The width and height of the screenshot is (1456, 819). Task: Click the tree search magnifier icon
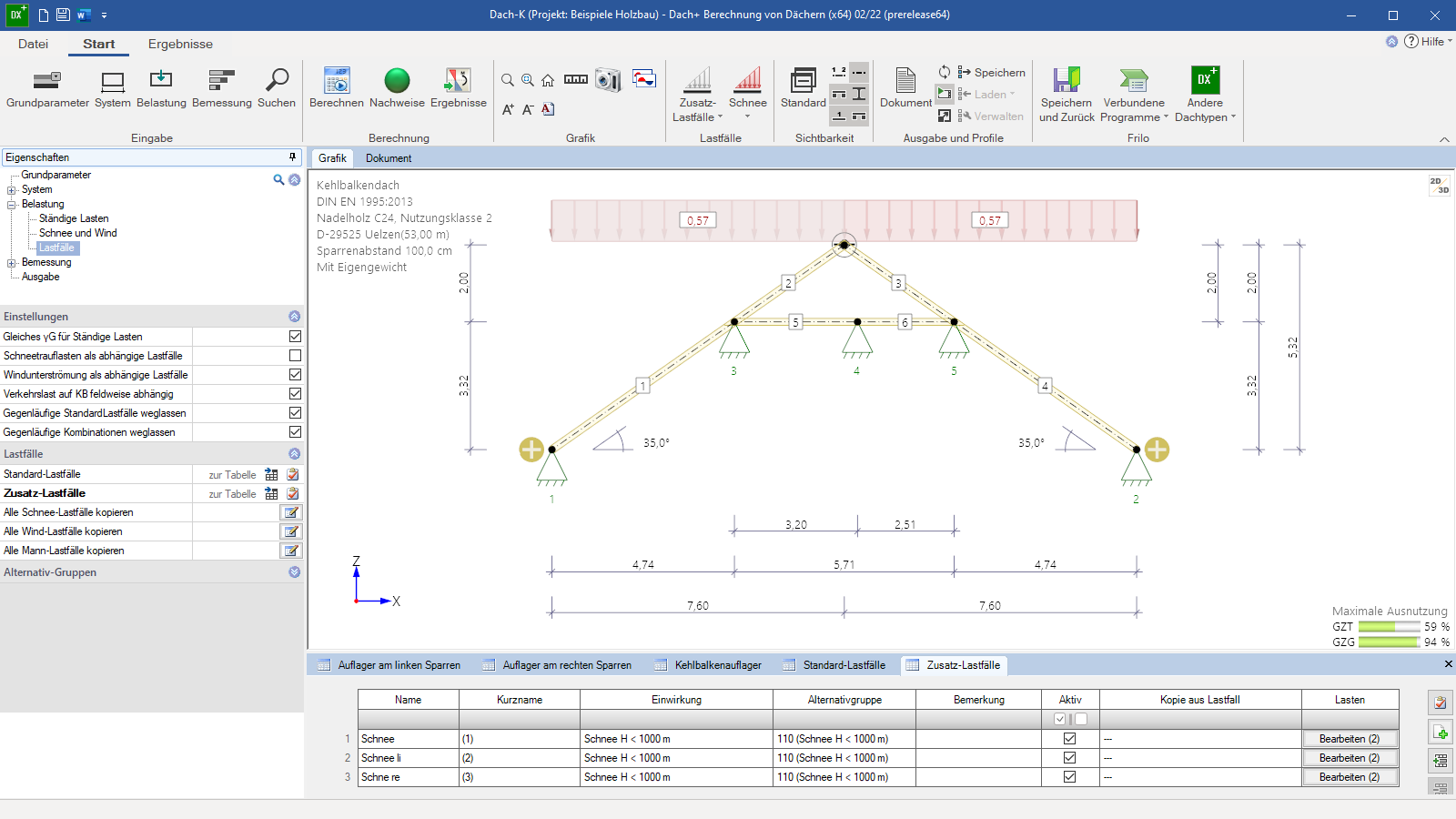[278, 179]
